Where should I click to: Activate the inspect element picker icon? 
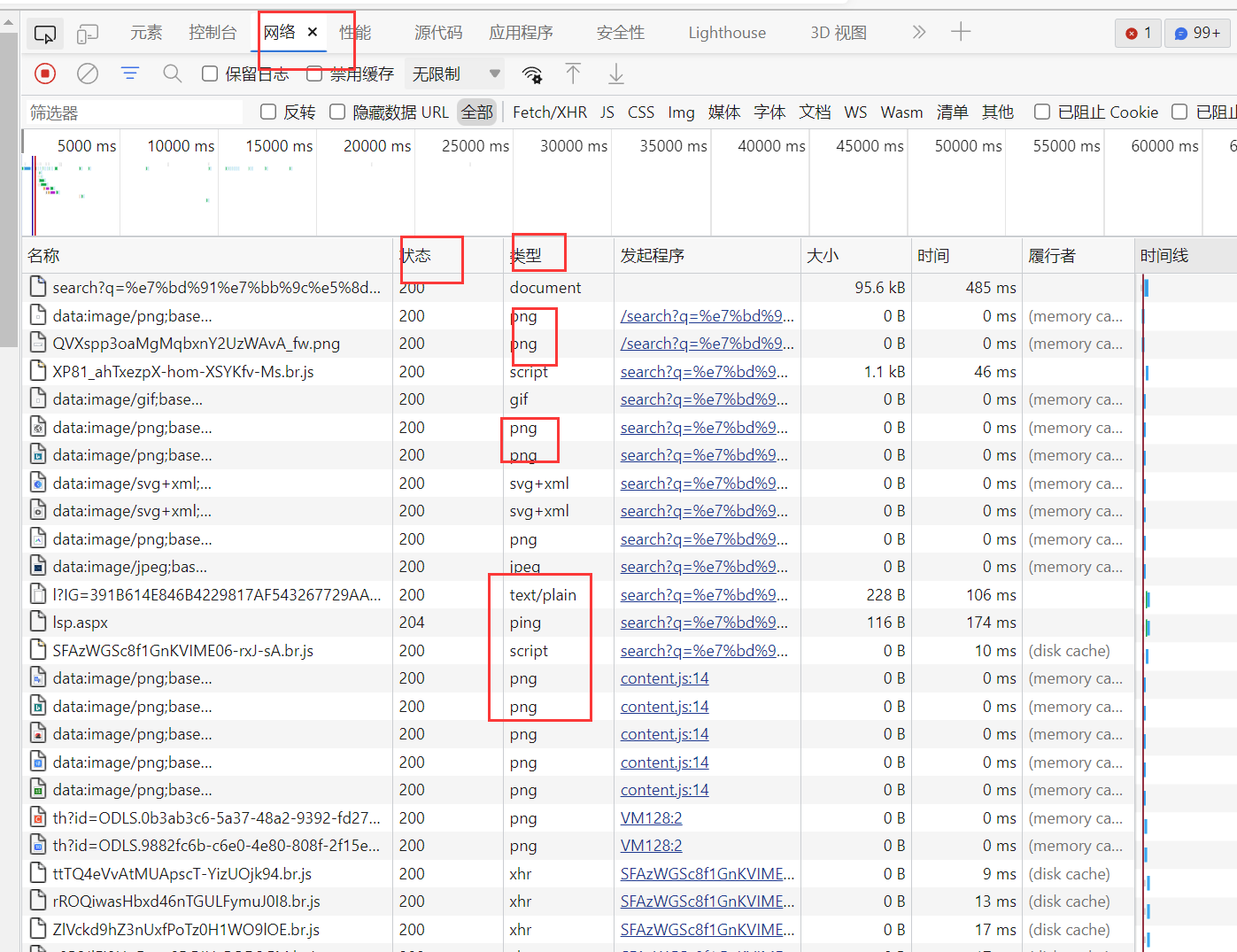[x=44, y=34]
